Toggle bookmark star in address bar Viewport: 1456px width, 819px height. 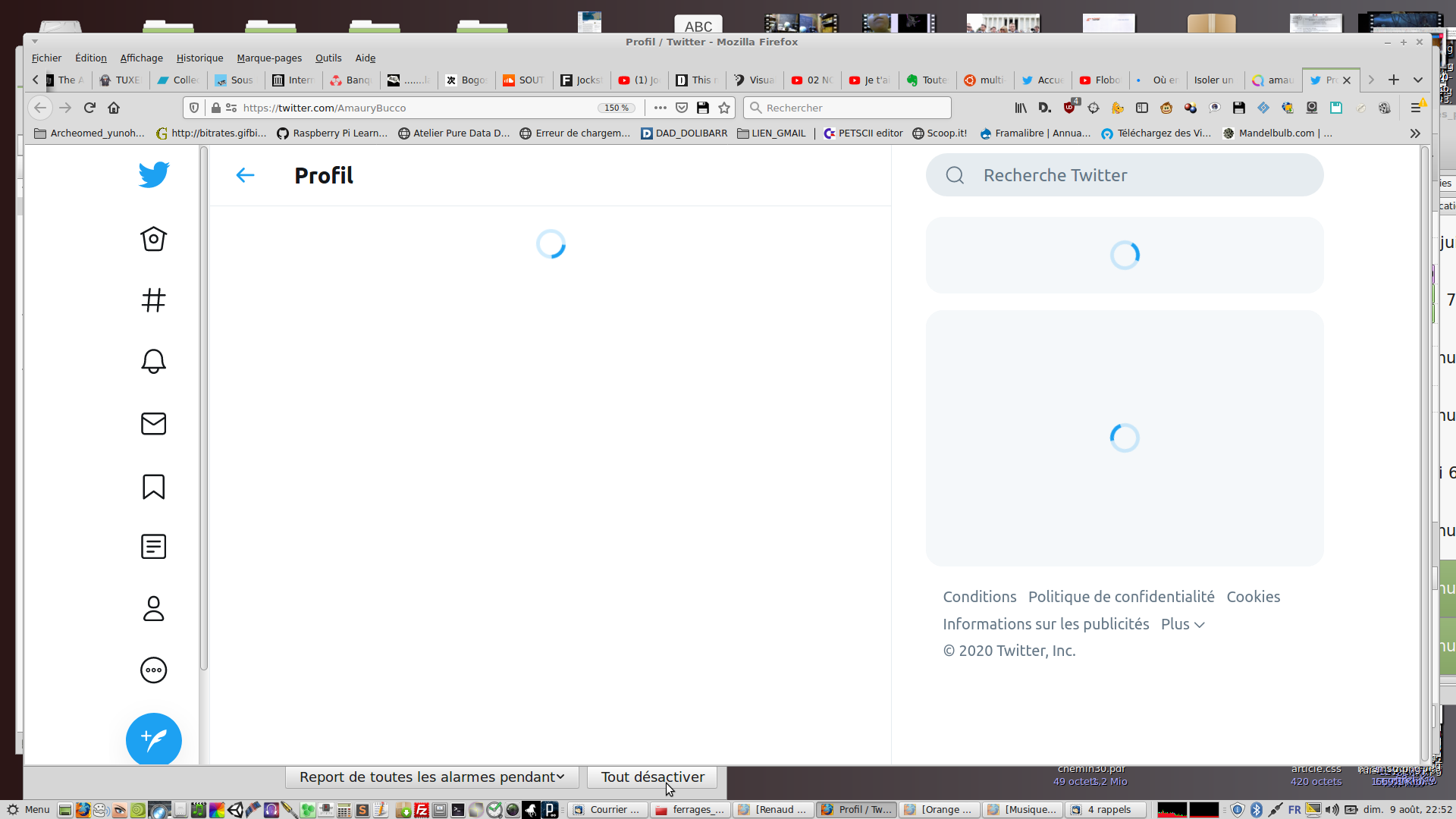724,108
